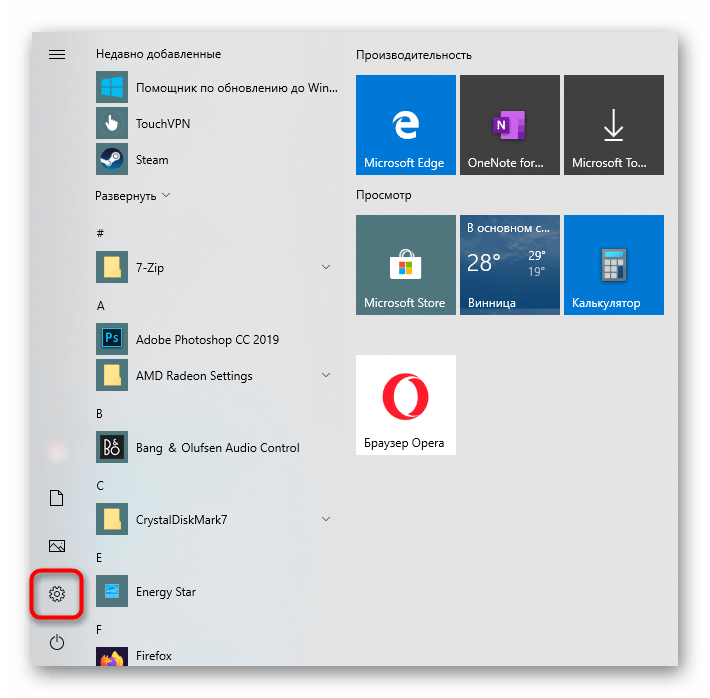Expand the list with Развернуть

[x=132, y=196]
